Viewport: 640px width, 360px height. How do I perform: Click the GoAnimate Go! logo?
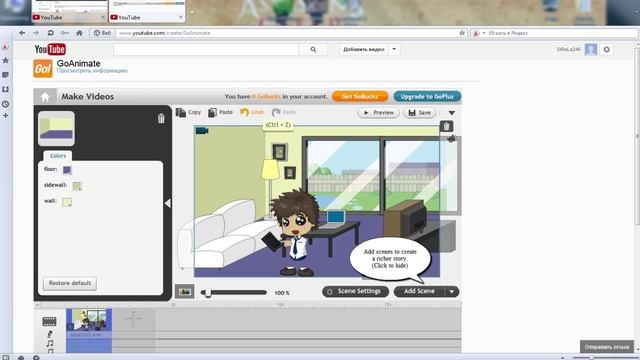coord(43,69)
